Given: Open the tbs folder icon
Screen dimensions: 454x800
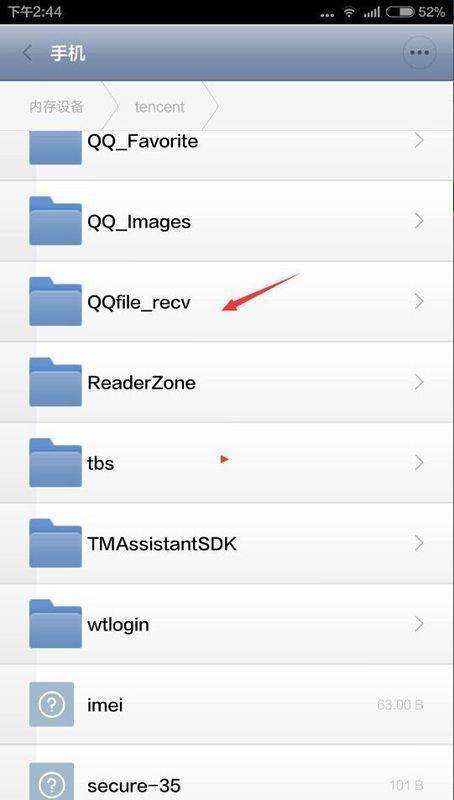Looking at the screenshot, I should point(55,462).
